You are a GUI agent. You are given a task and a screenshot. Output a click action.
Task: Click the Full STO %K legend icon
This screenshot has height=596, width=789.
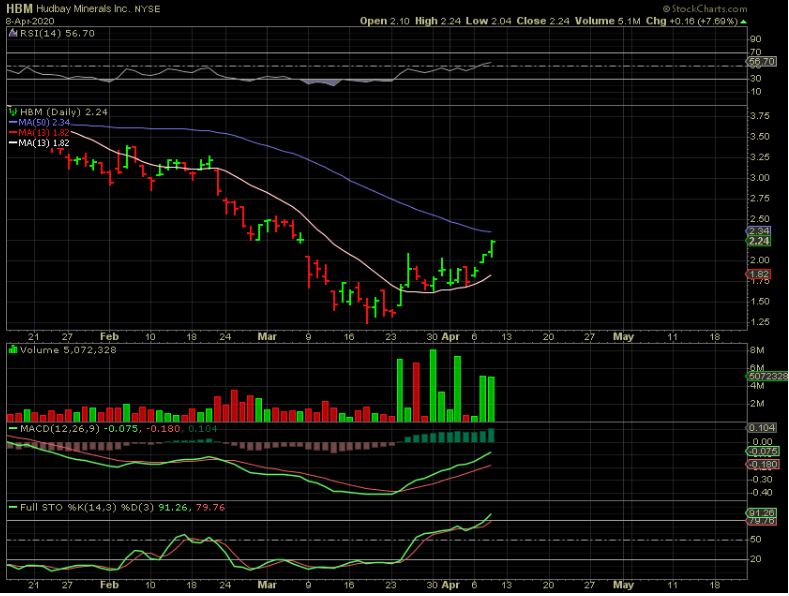pos(11,508)
